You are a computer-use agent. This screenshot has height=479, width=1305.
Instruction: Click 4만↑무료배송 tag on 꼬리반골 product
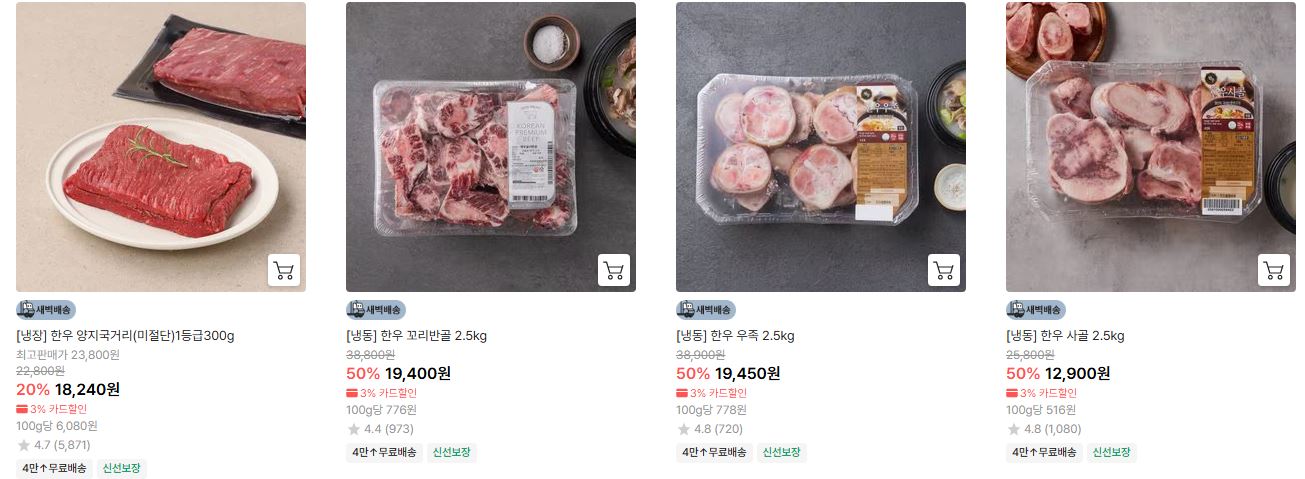pyautogui.click(x=384, y=453)
